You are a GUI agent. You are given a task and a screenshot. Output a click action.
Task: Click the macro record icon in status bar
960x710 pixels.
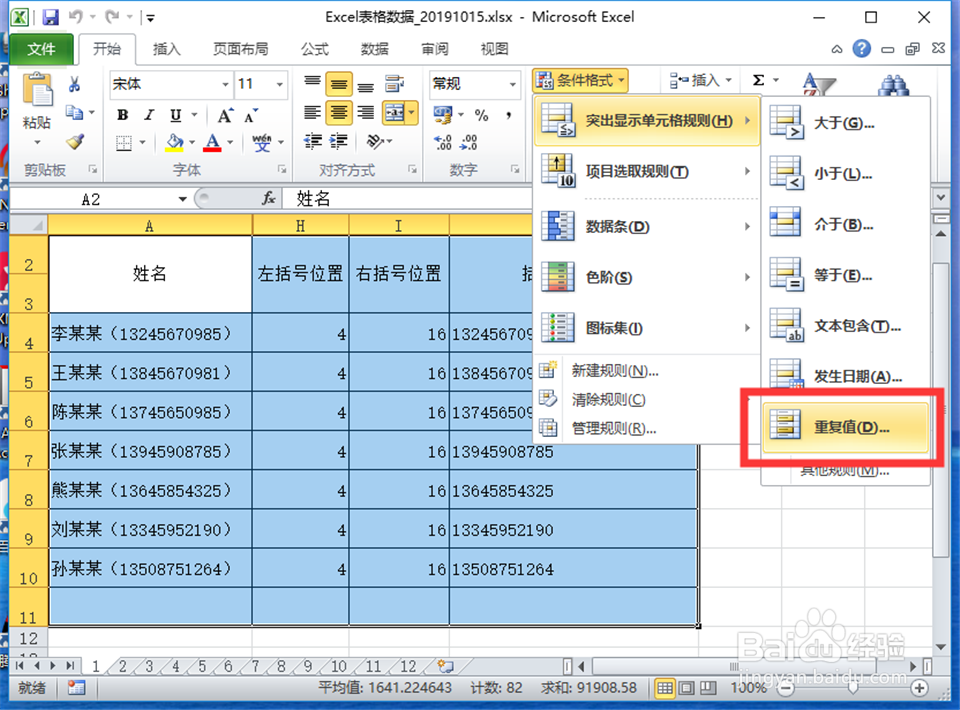point(76,688)
